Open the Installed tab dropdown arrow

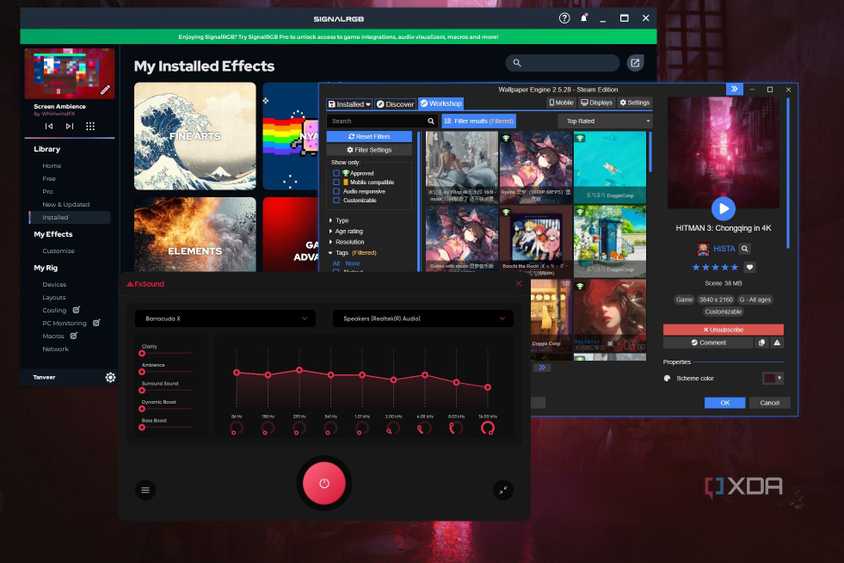(x=368, y=104)
